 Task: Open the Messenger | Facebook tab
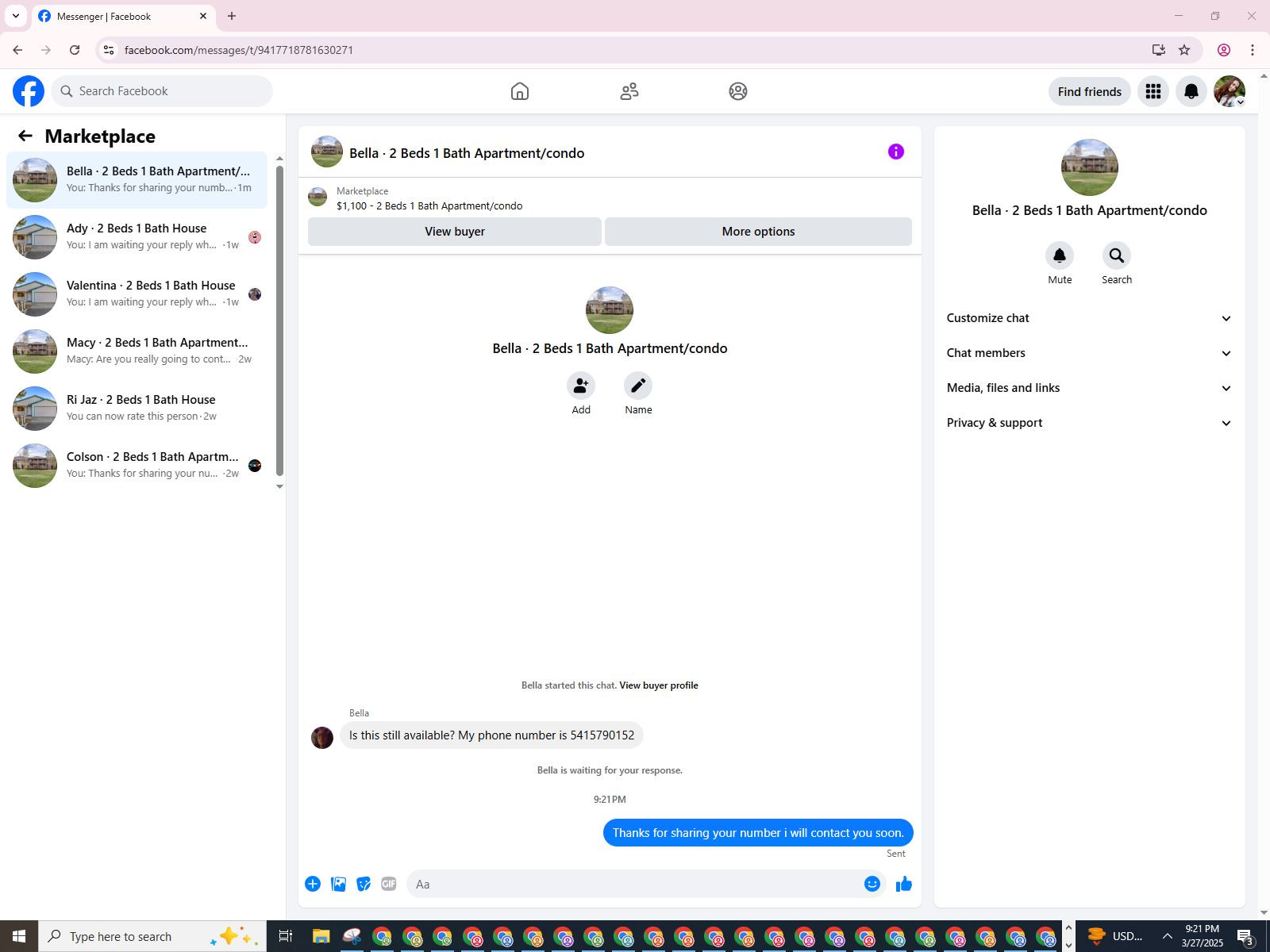tap(123, 17)
